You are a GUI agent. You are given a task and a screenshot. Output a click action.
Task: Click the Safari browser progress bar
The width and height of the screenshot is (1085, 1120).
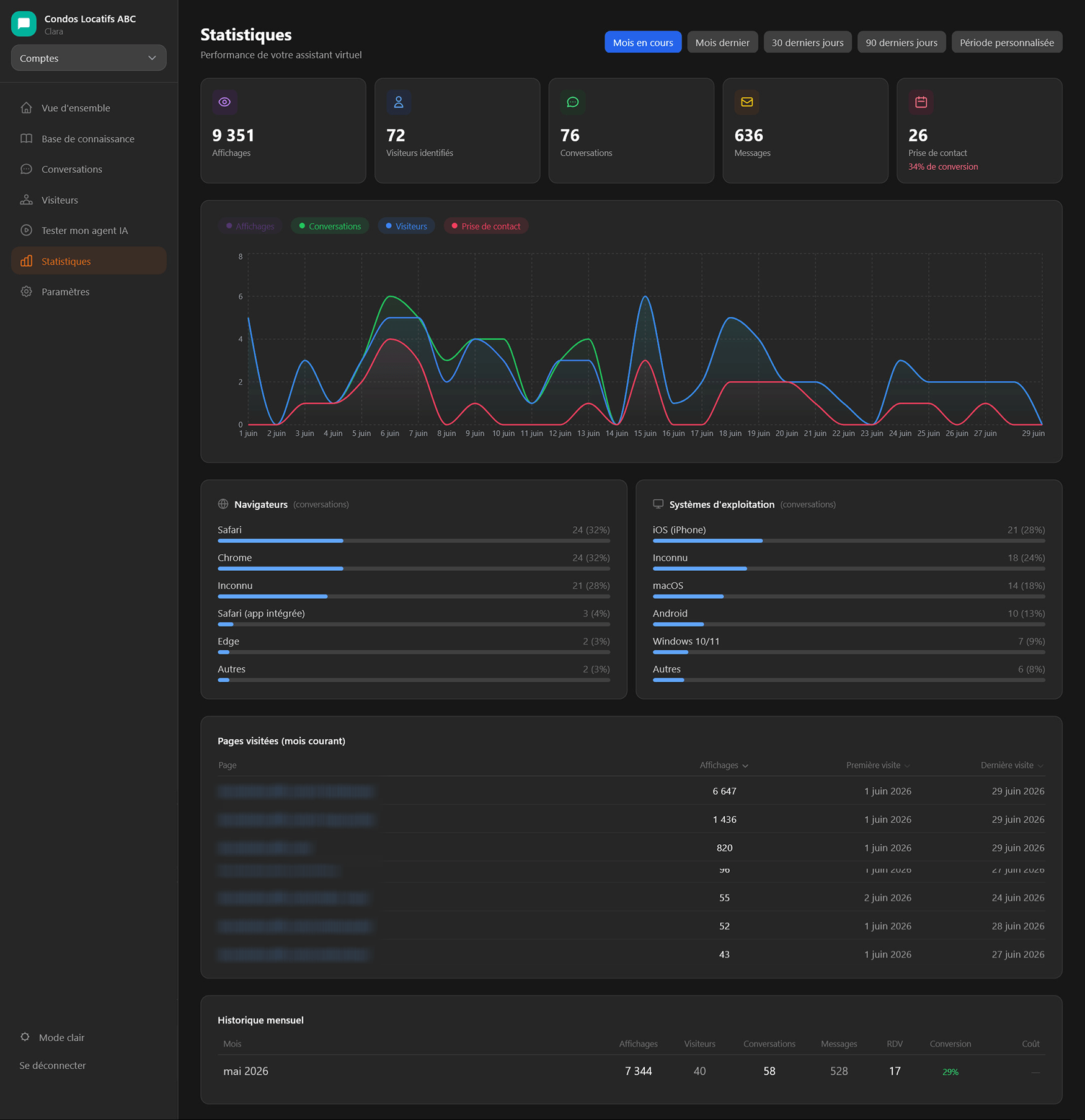coord(414,540)
